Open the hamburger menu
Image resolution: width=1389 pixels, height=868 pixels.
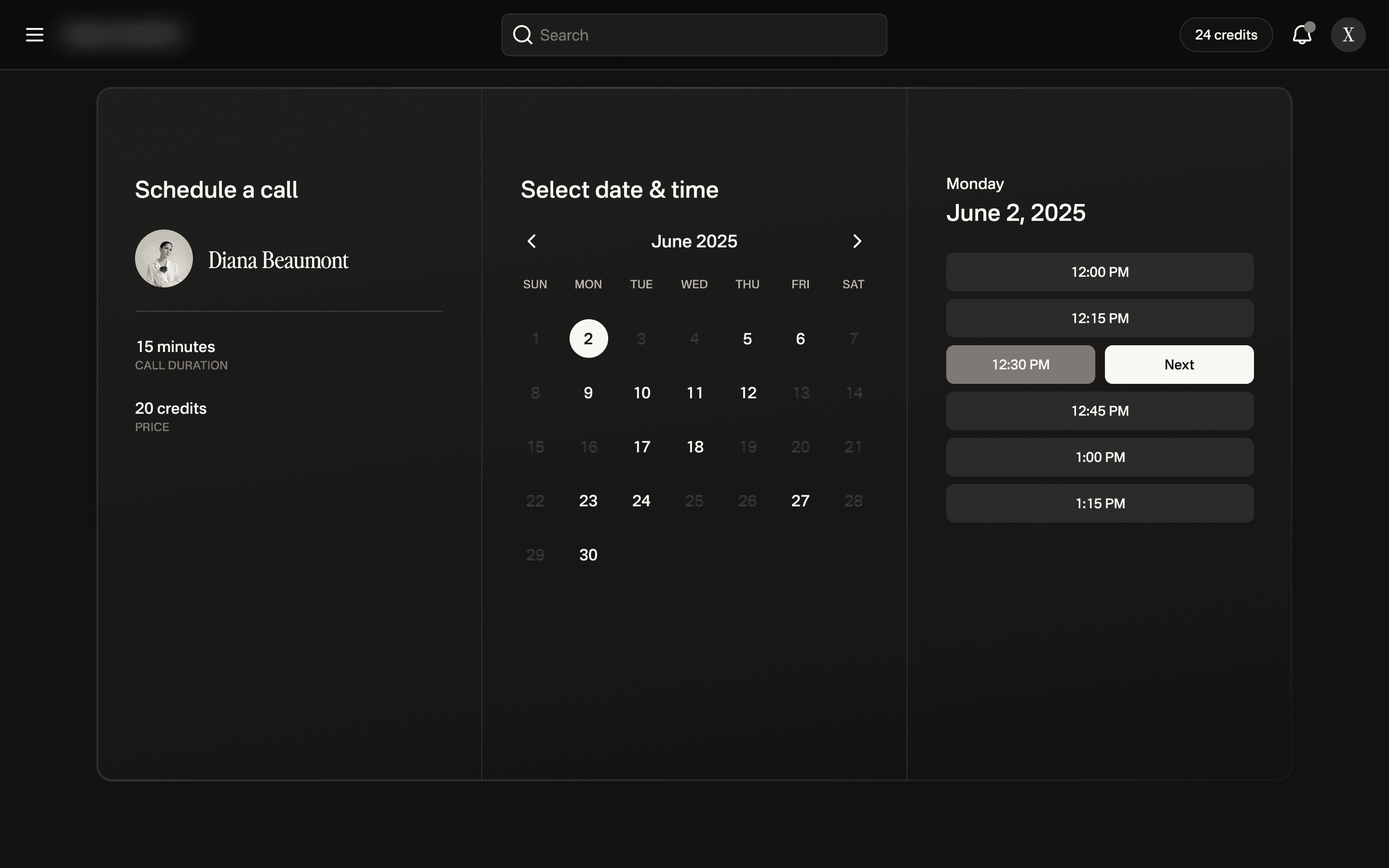click(34, 34)
